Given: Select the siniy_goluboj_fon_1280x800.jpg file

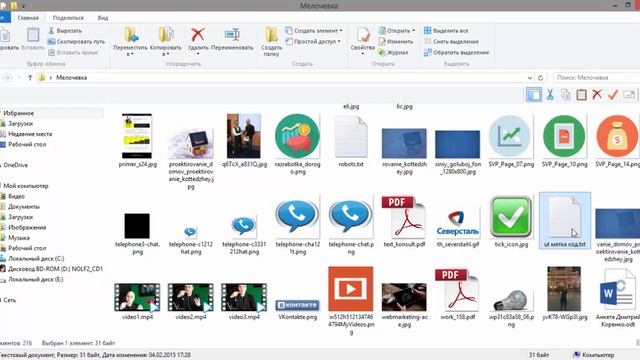Looking at the screenshot, I should (x=458, y=152).
